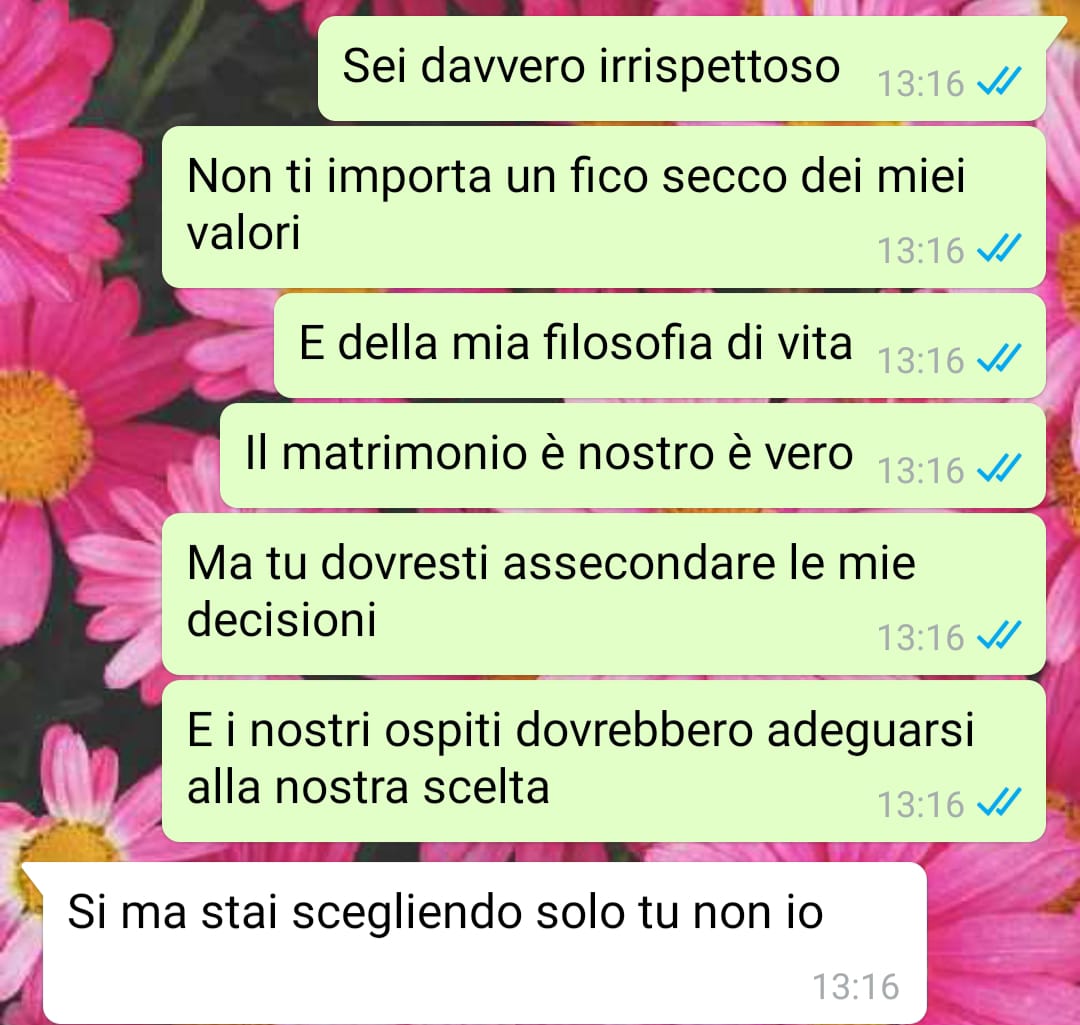Tap the read ticks on 'Il matrimonio è nostro è vero'
Viewport: 1080px width, 1025px height.
(x=999, y=470)
